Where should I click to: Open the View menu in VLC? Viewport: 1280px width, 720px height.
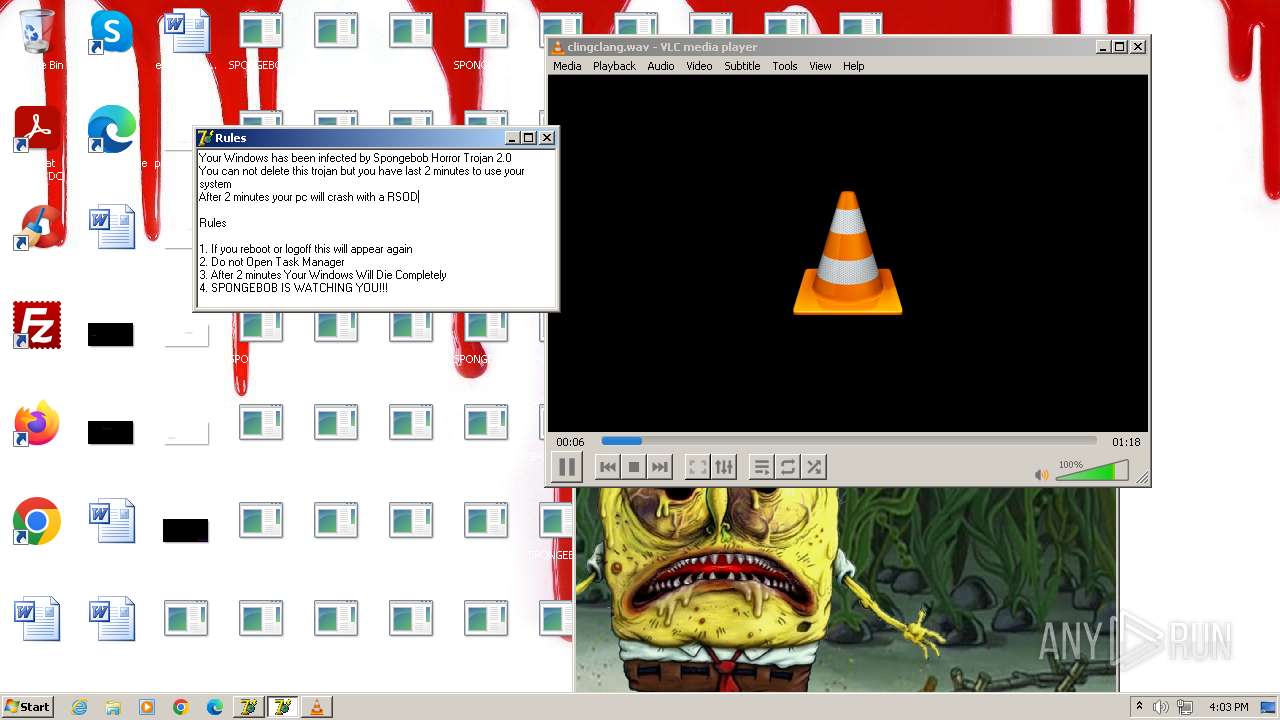coord(820,66)
